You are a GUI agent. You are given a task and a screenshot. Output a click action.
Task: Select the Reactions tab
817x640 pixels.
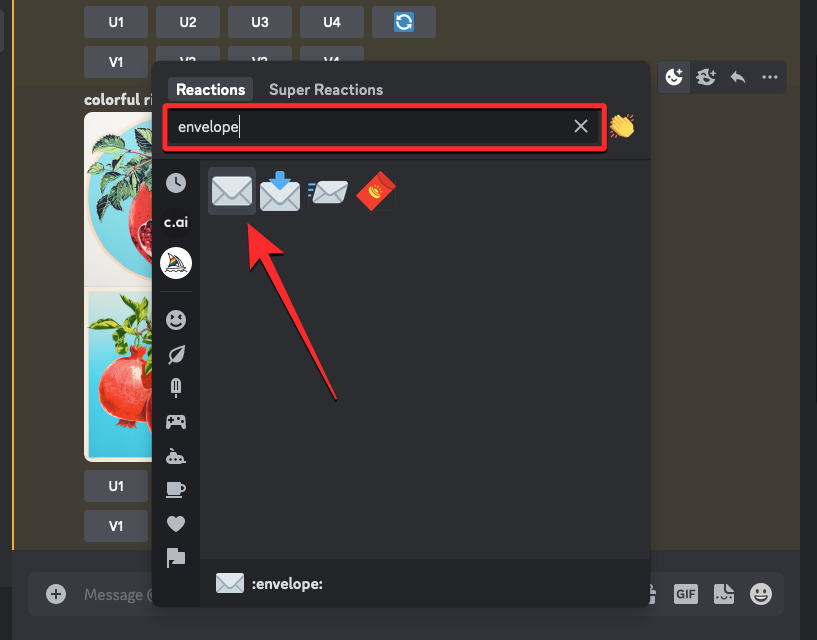(x=211, y=90)
